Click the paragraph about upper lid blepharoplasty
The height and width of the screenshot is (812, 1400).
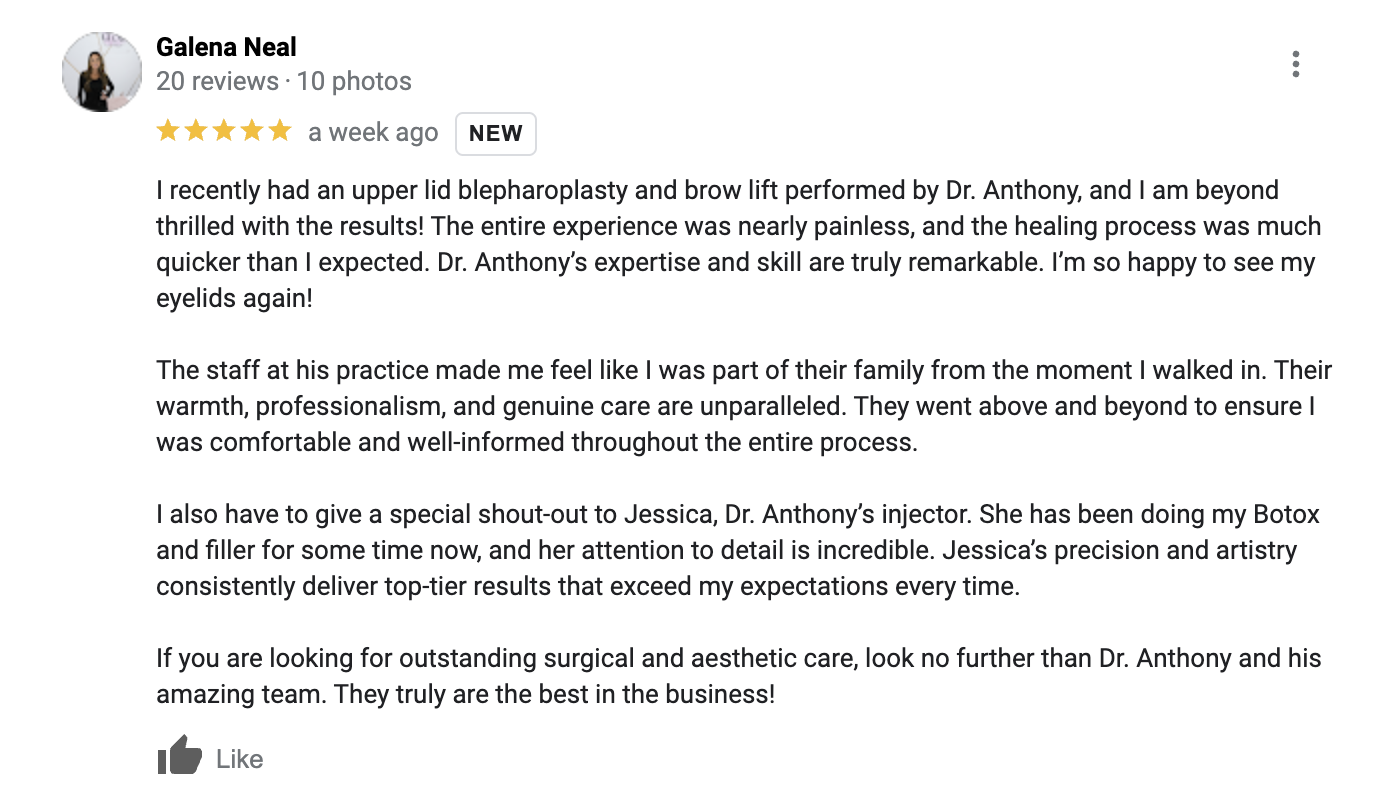(x=739, y=244)
